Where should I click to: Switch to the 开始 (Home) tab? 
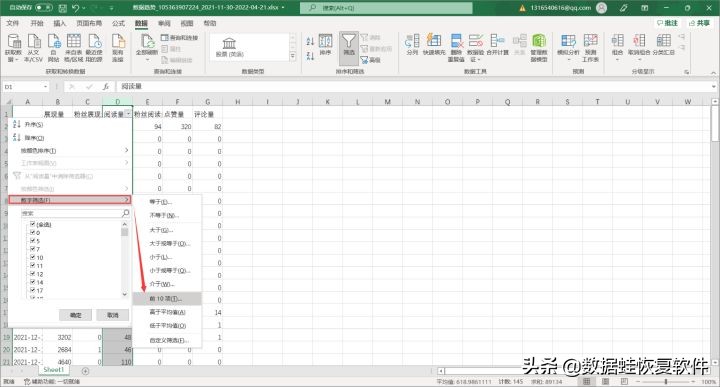click(37, 23)
